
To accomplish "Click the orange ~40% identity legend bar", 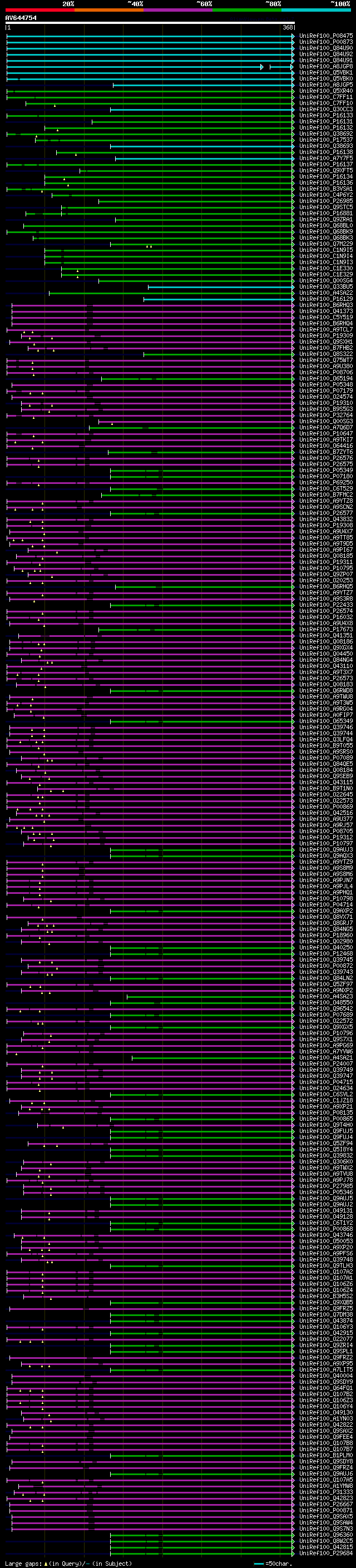I will tap(109, 10).
